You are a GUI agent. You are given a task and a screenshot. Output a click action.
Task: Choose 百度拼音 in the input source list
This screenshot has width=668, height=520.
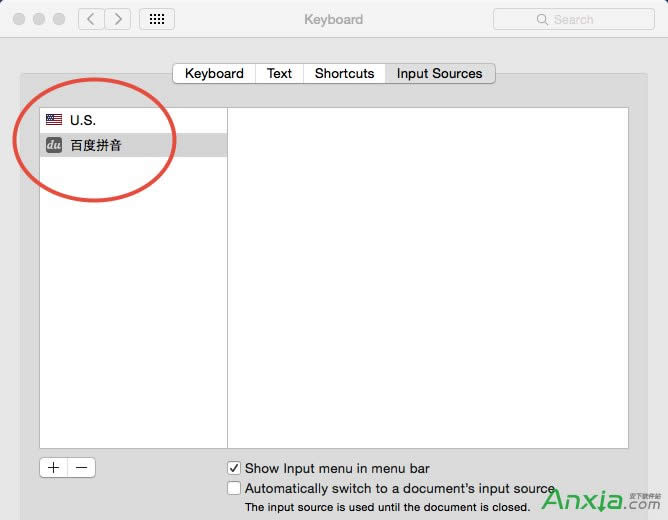(132, 145)
